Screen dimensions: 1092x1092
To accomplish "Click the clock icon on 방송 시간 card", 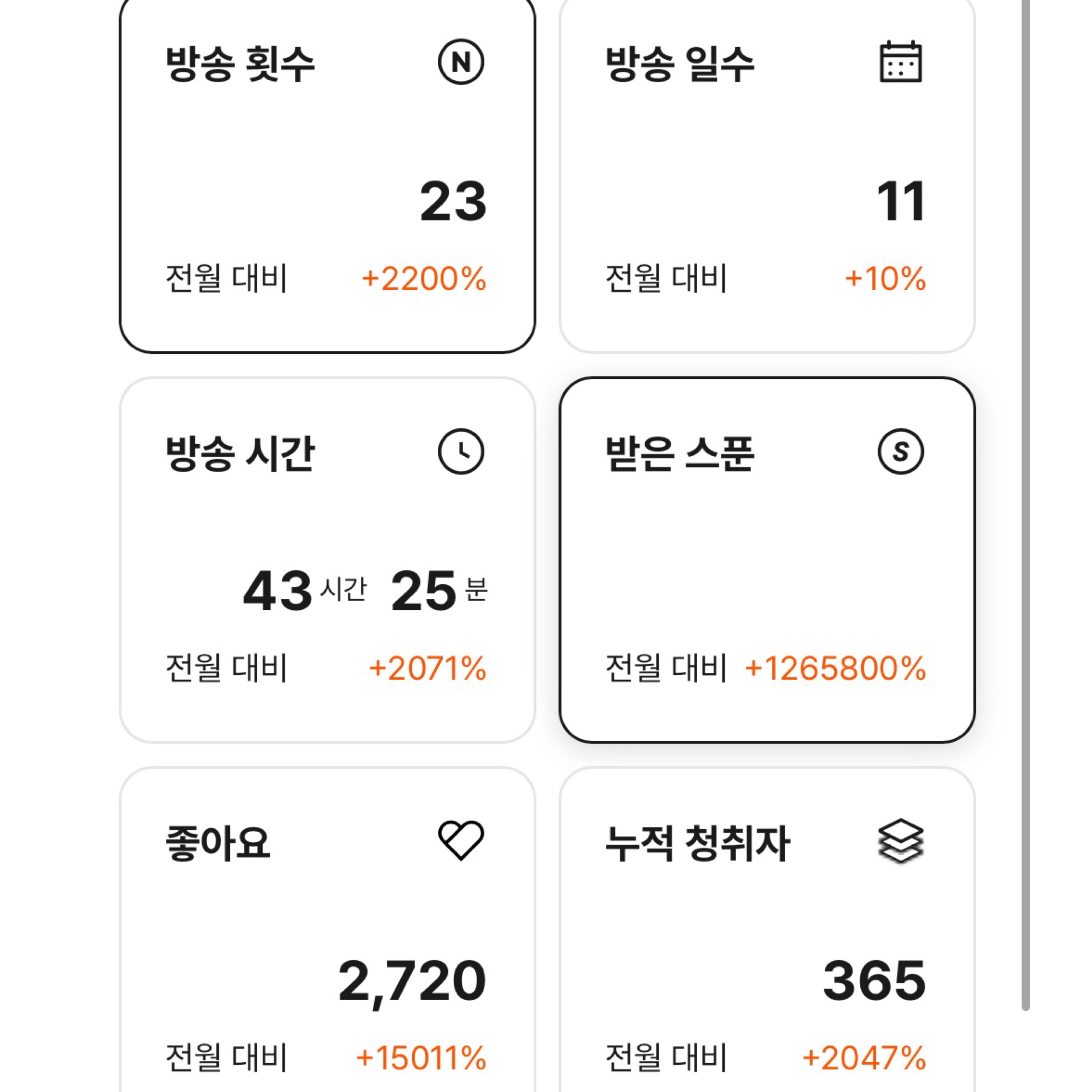I will click(x=461, y=452).
